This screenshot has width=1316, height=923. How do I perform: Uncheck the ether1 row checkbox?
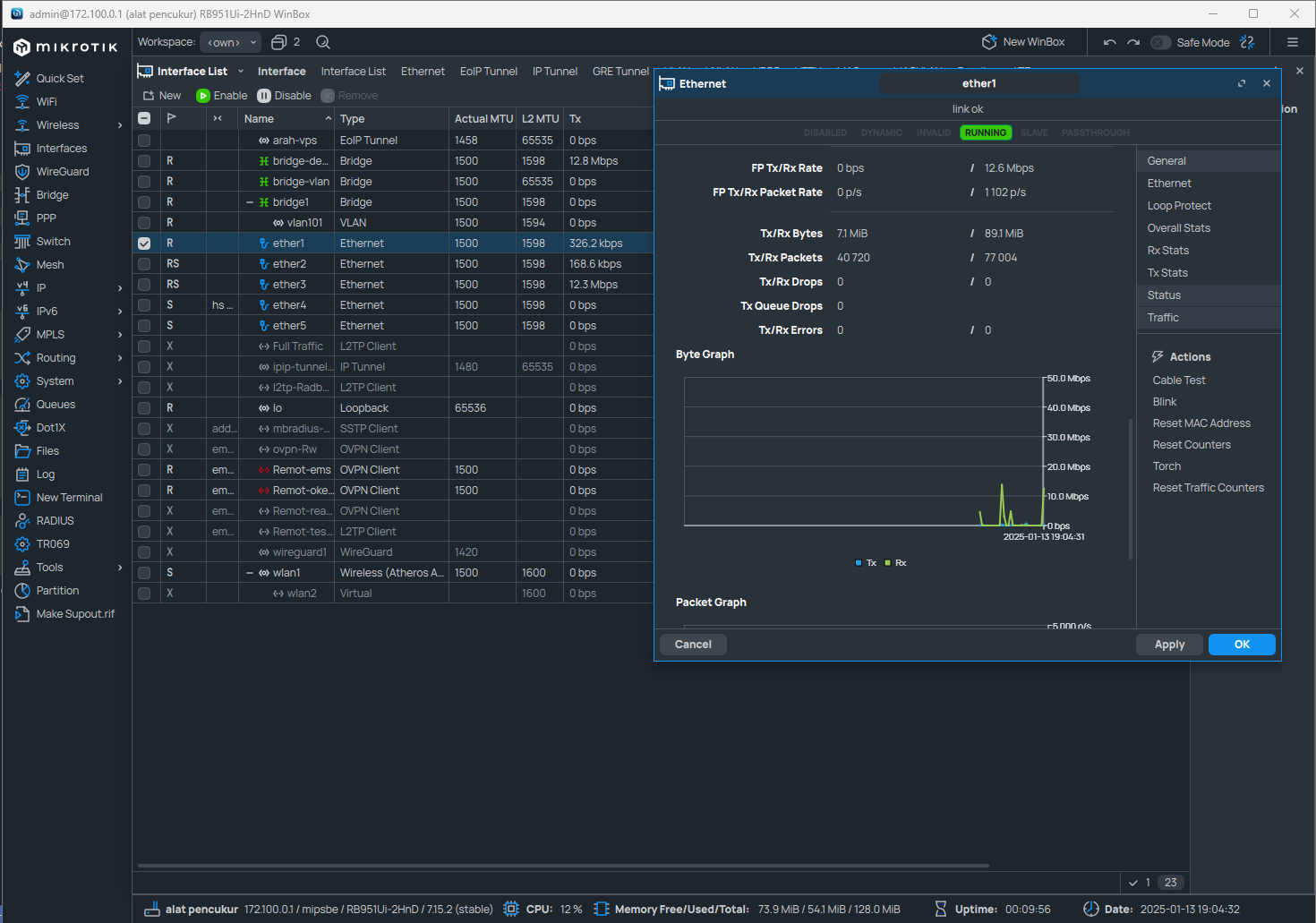(144, 244)
